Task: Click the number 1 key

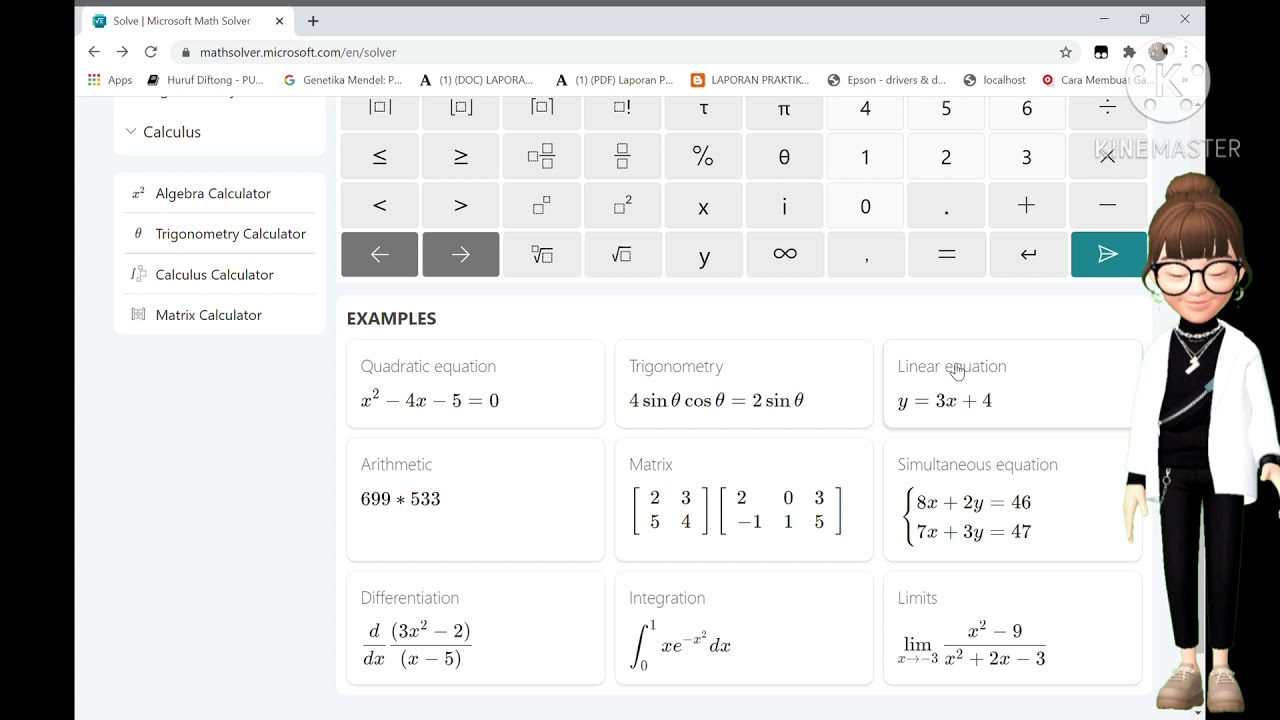Action: [x=866, y=156]
